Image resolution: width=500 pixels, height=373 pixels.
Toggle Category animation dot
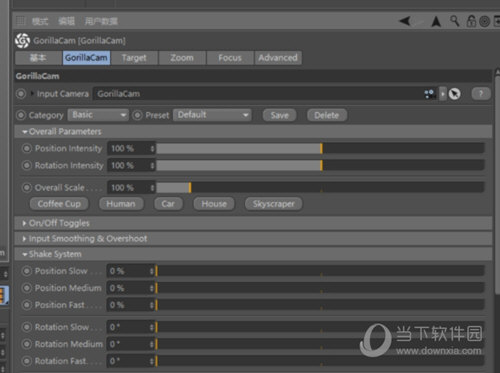tap(21, 115)
